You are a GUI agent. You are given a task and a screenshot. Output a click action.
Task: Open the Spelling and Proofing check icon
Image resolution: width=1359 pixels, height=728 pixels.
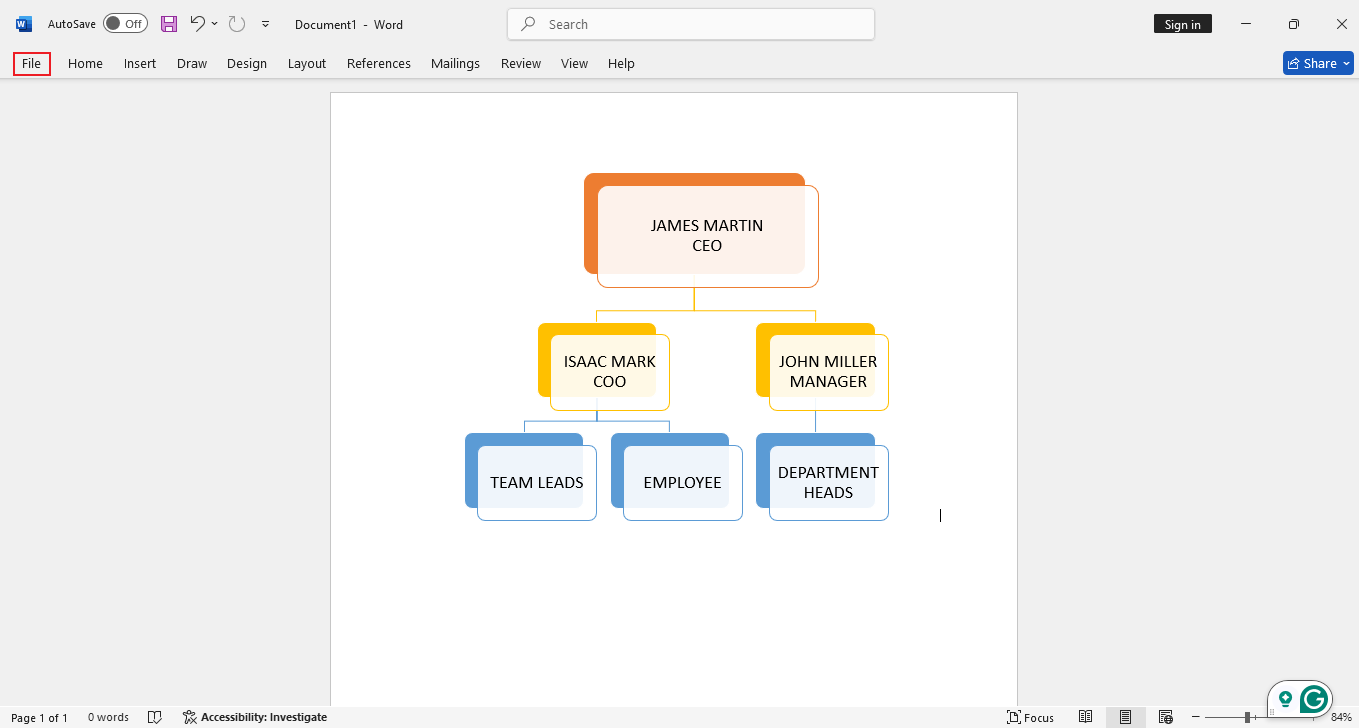point(155,717)
